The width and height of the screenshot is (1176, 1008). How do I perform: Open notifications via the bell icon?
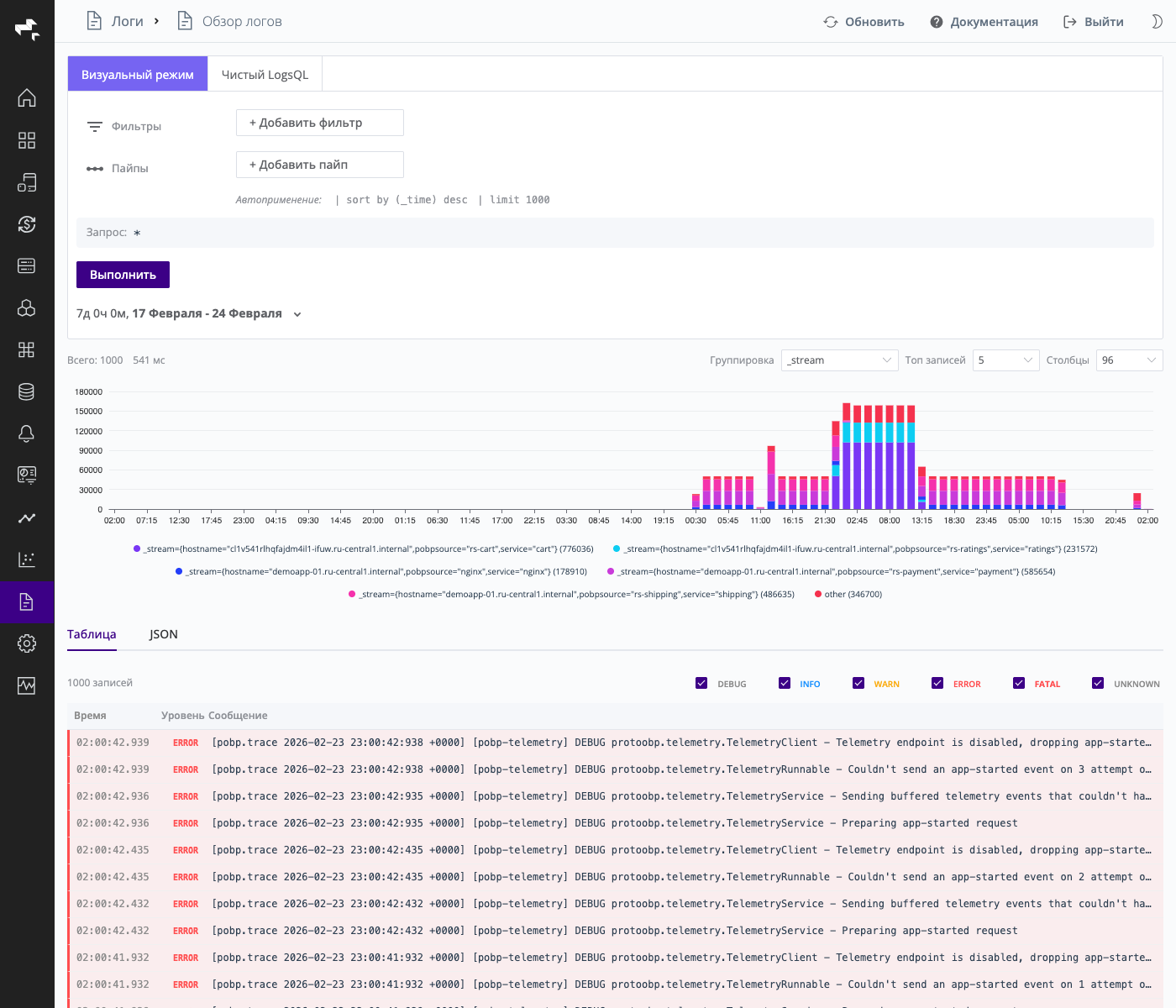27,433
